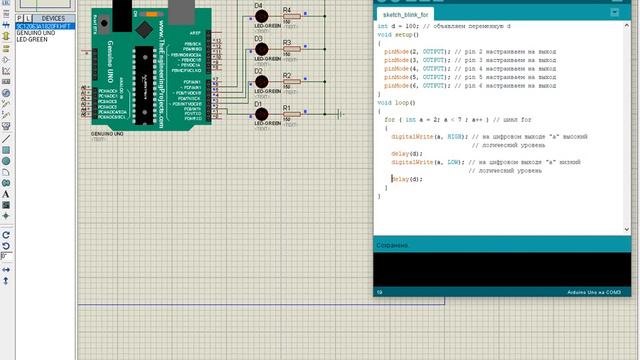The width and height of the screenshot is (640, 360).
Task: Rotate the component clockwise
Action: pyautogui.click(x=6, y=235)
